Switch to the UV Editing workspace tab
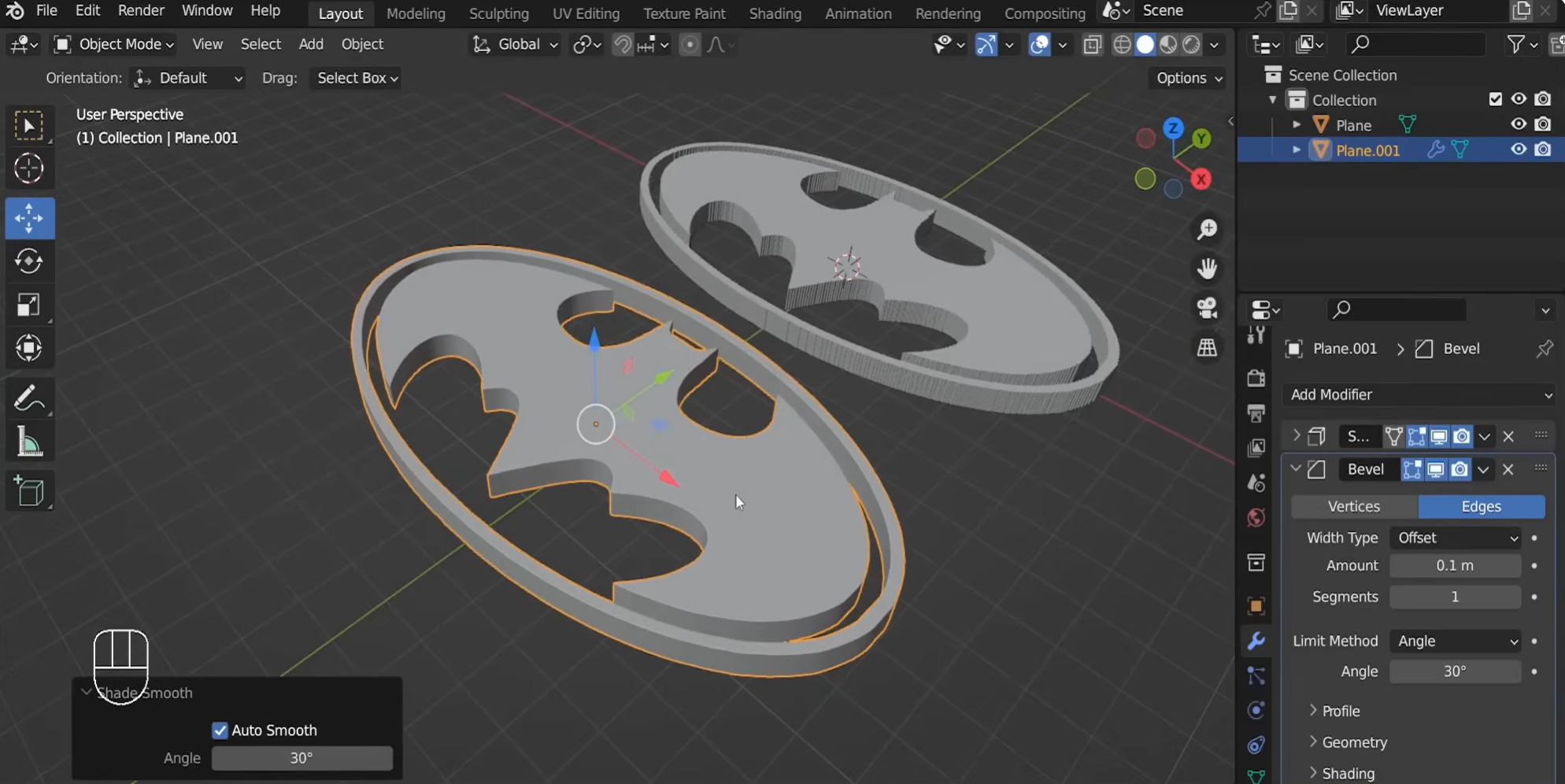This screenshot has height=784, width=1565. 586,13
